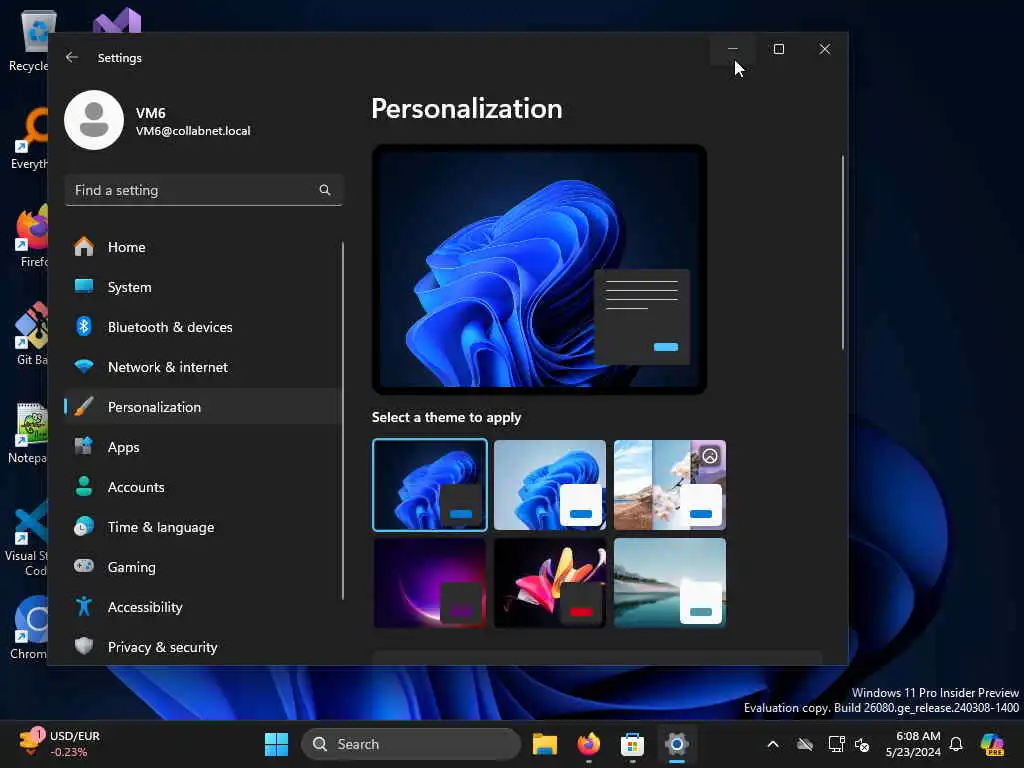The height and width of the screenshot is (768, 1024).
Task: Click the VM6 profile avatar picture
Action: pyautogui.click(x=94, y=120)
